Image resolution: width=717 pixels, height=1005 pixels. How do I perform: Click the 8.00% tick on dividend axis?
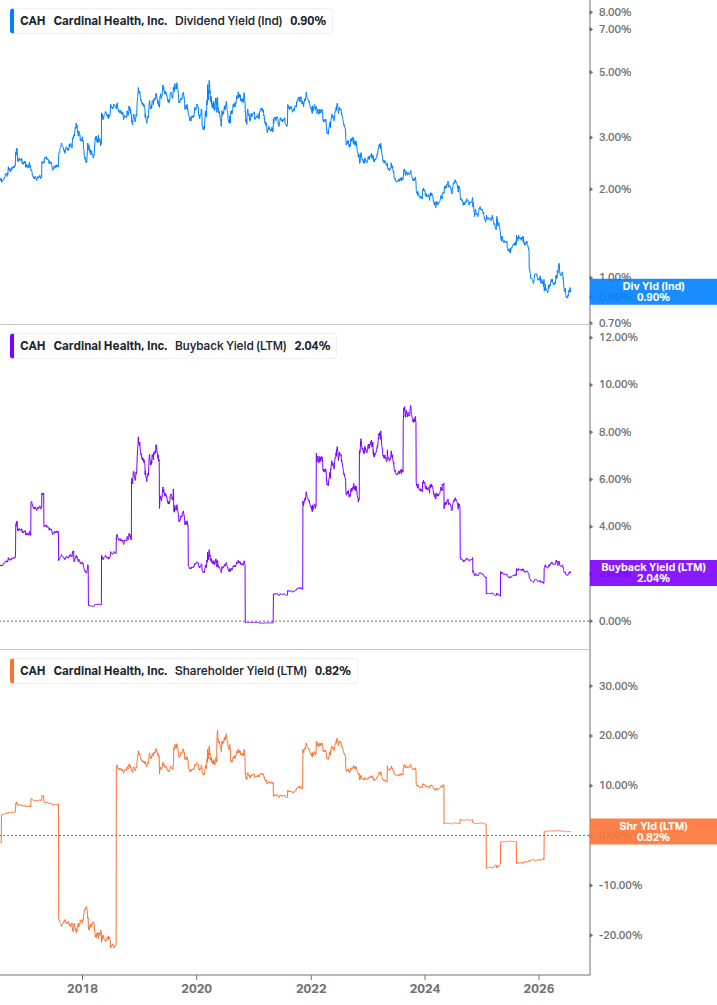[615, 12]
